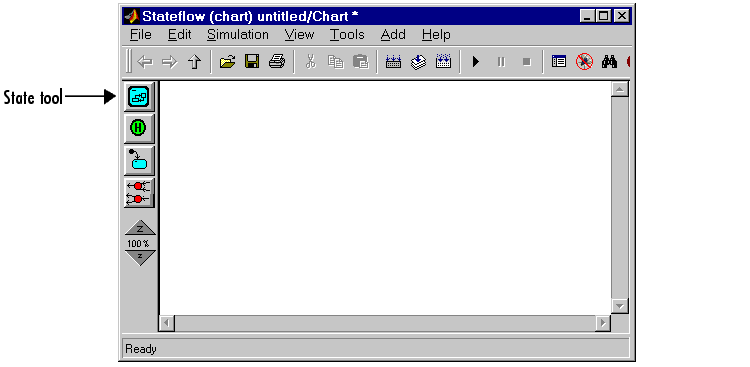This screenshot has width=750, height=367.
Task: Stop simulation with the stop button
Action: point(527,62)
